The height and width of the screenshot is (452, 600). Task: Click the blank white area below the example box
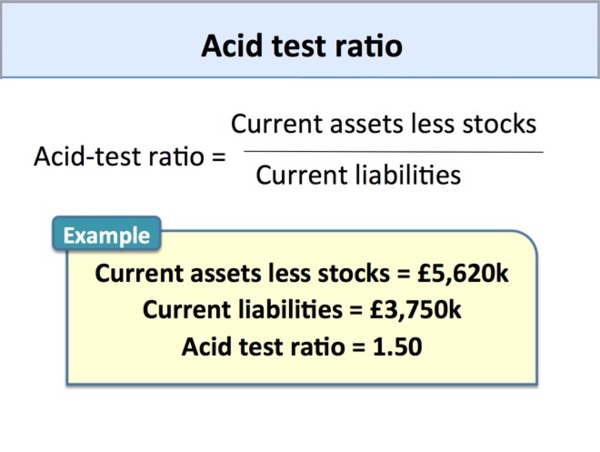tap(300, 418)
